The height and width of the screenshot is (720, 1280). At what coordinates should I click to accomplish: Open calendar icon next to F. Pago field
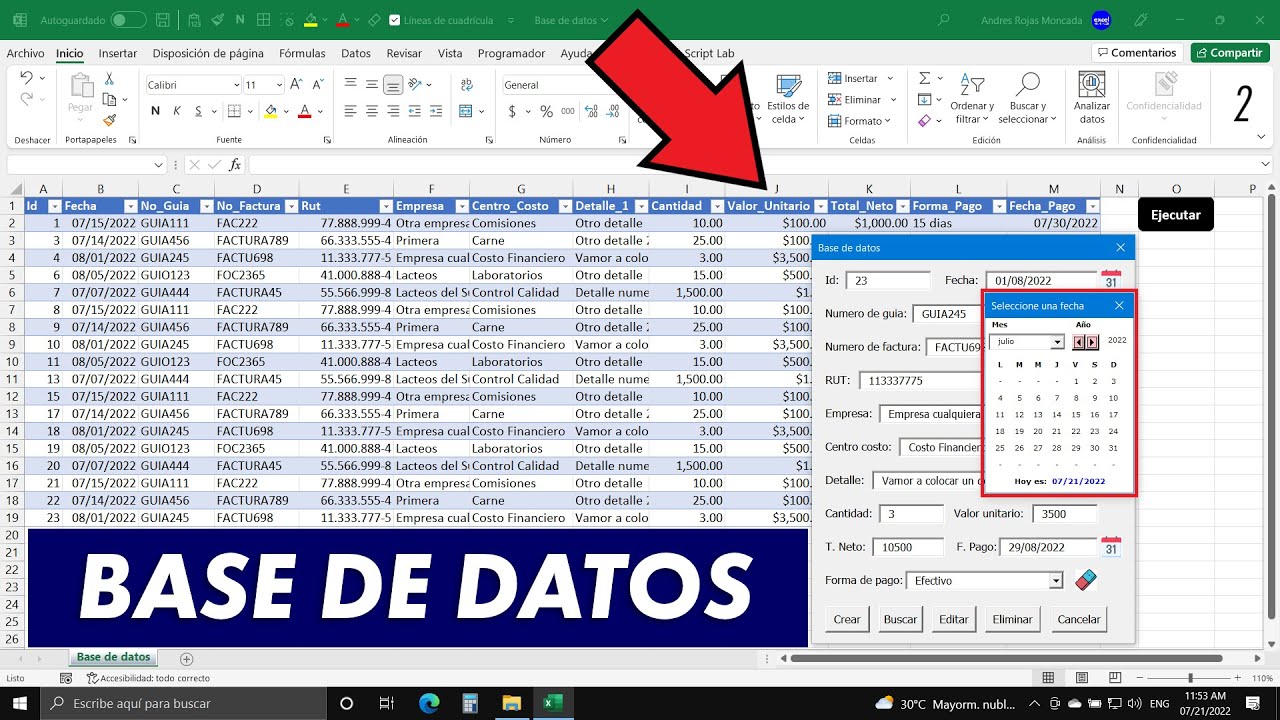(1110, 546)
